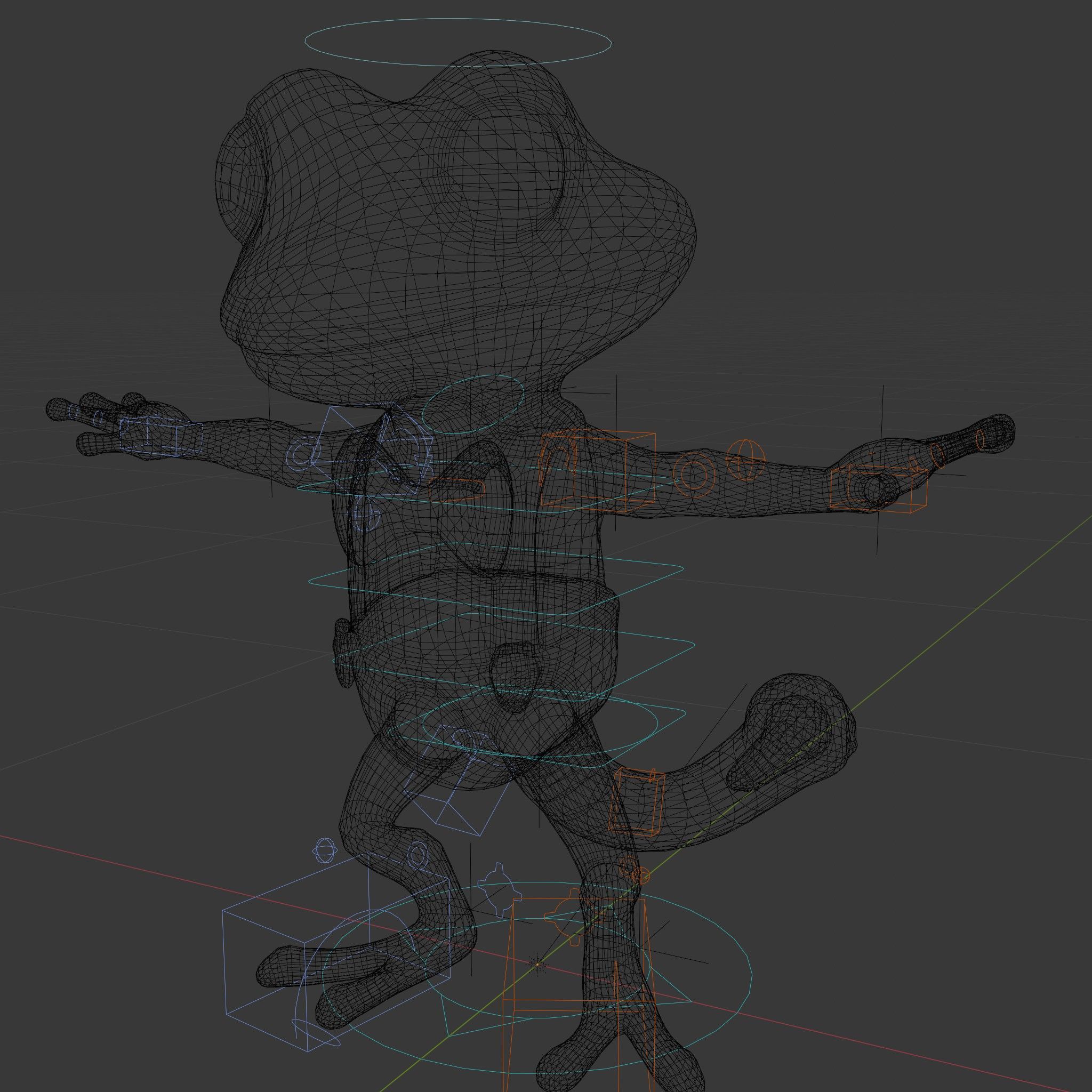Select the orange sphere control on the forearm
1092x1092 pixels.
[745, 460]
